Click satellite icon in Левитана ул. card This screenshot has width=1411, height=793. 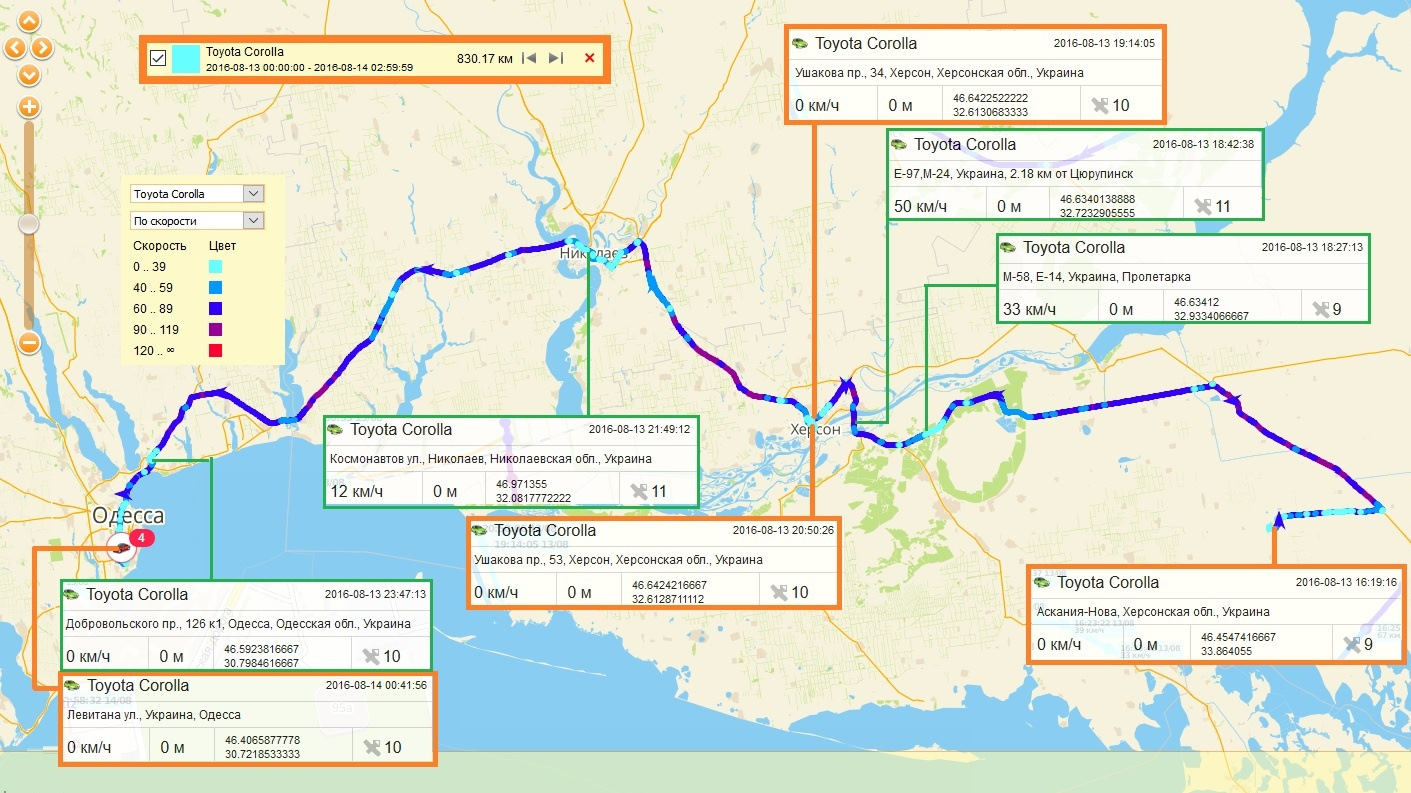[373, 747]
